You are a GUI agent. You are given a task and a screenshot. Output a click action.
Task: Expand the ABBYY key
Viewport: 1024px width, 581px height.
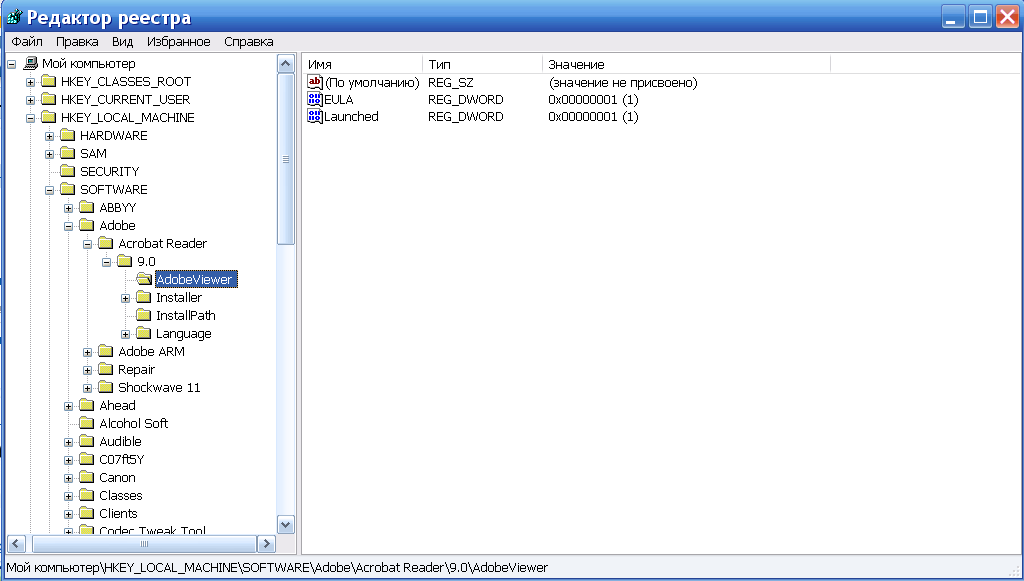tap(69, 208)
